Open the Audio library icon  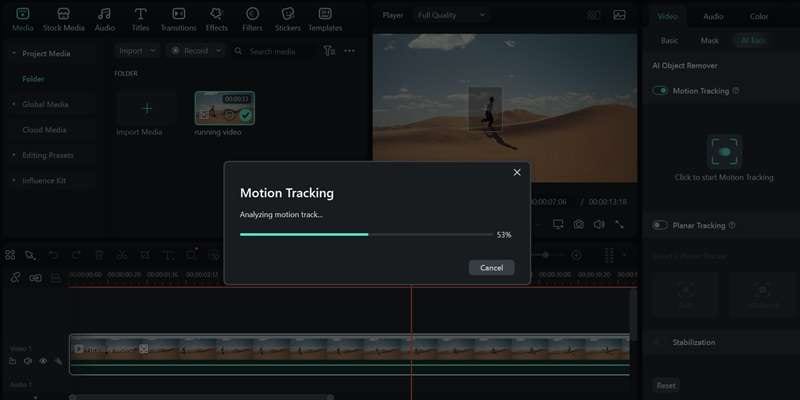pos(104,14)
